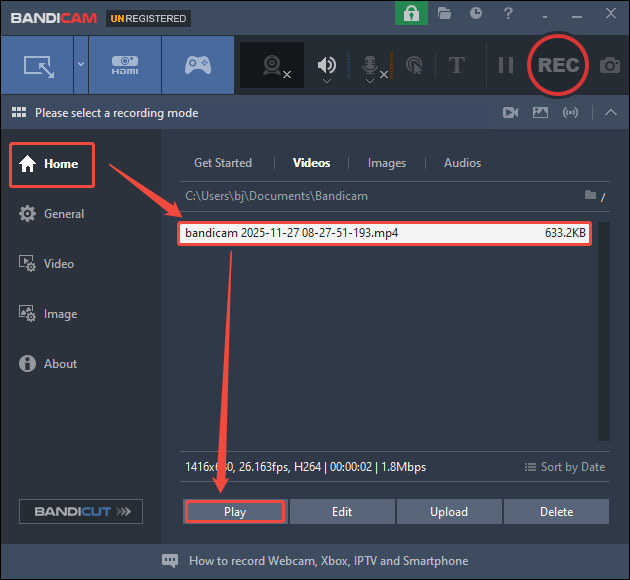The image size is (630, 580).
Task: Close the Bandicam window
Action: click(x=611, y=13)
